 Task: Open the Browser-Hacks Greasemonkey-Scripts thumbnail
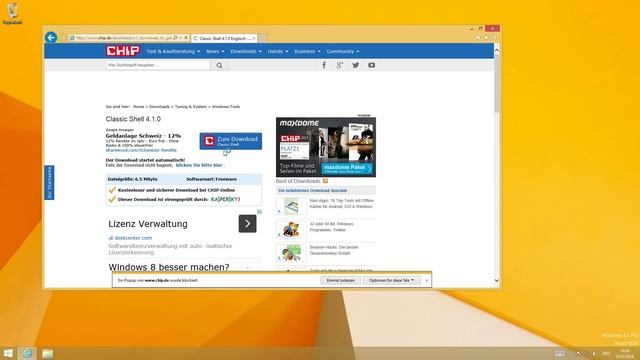tap(291, 253)
